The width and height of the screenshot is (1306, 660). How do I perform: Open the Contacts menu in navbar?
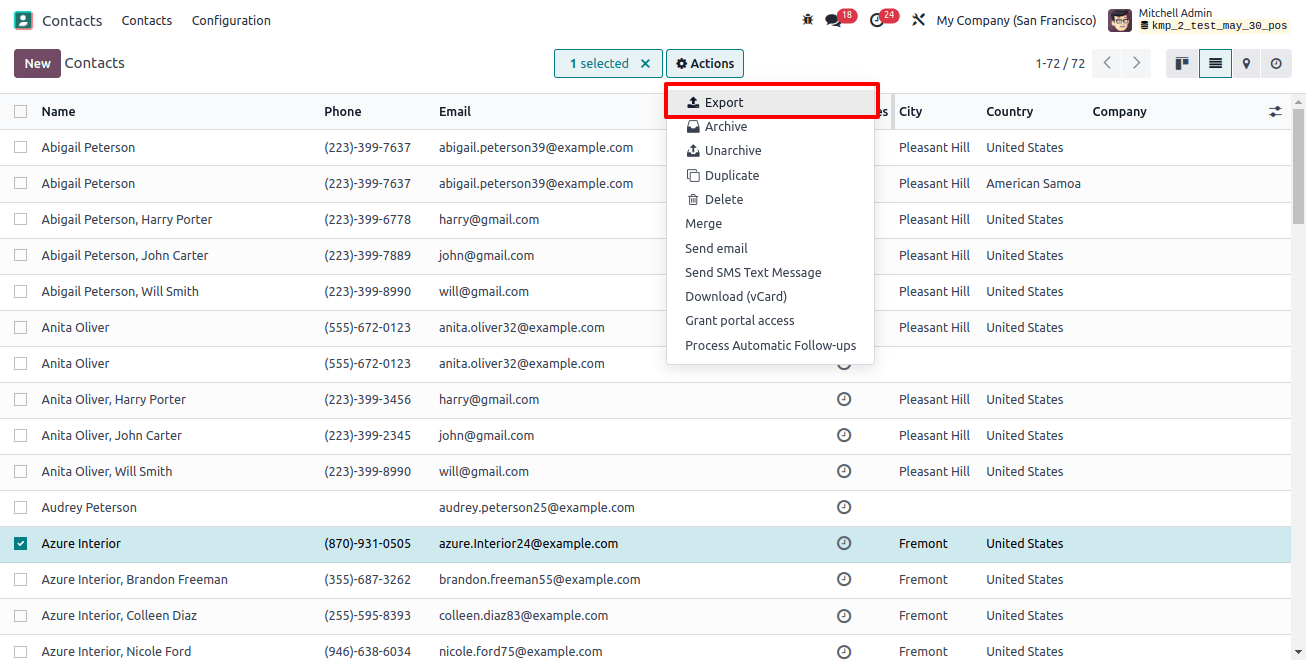[147, 20]
